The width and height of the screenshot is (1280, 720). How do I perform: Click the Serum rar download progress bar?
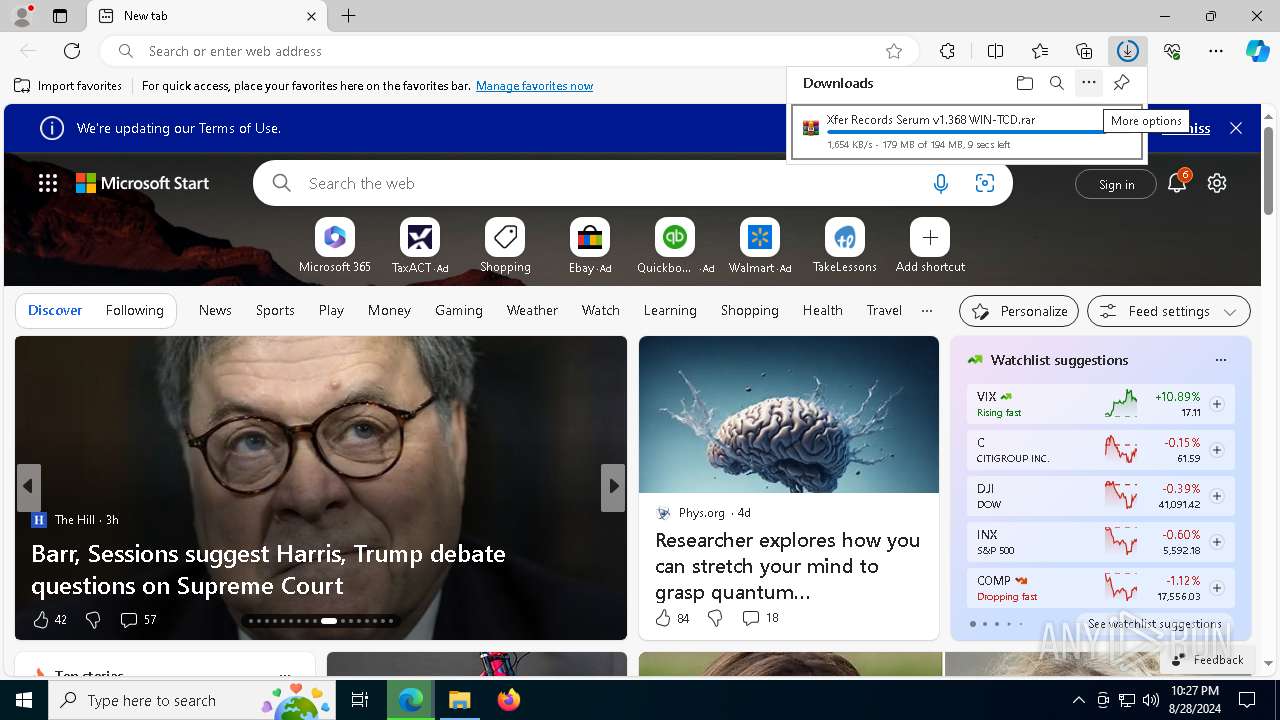pos(967,132)
